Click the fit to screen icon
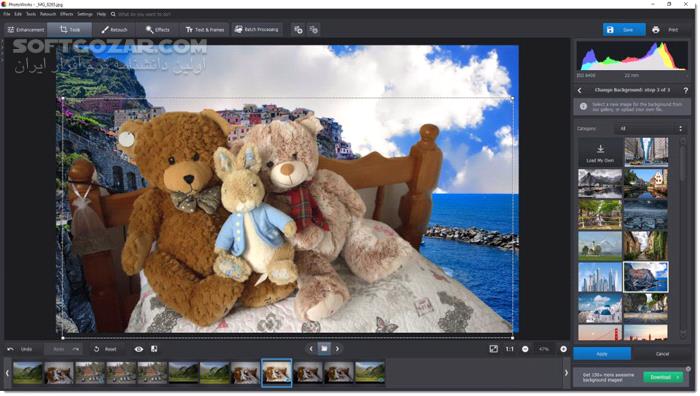The width and height of the screenshot is (700, 396). tap(493, 349)
